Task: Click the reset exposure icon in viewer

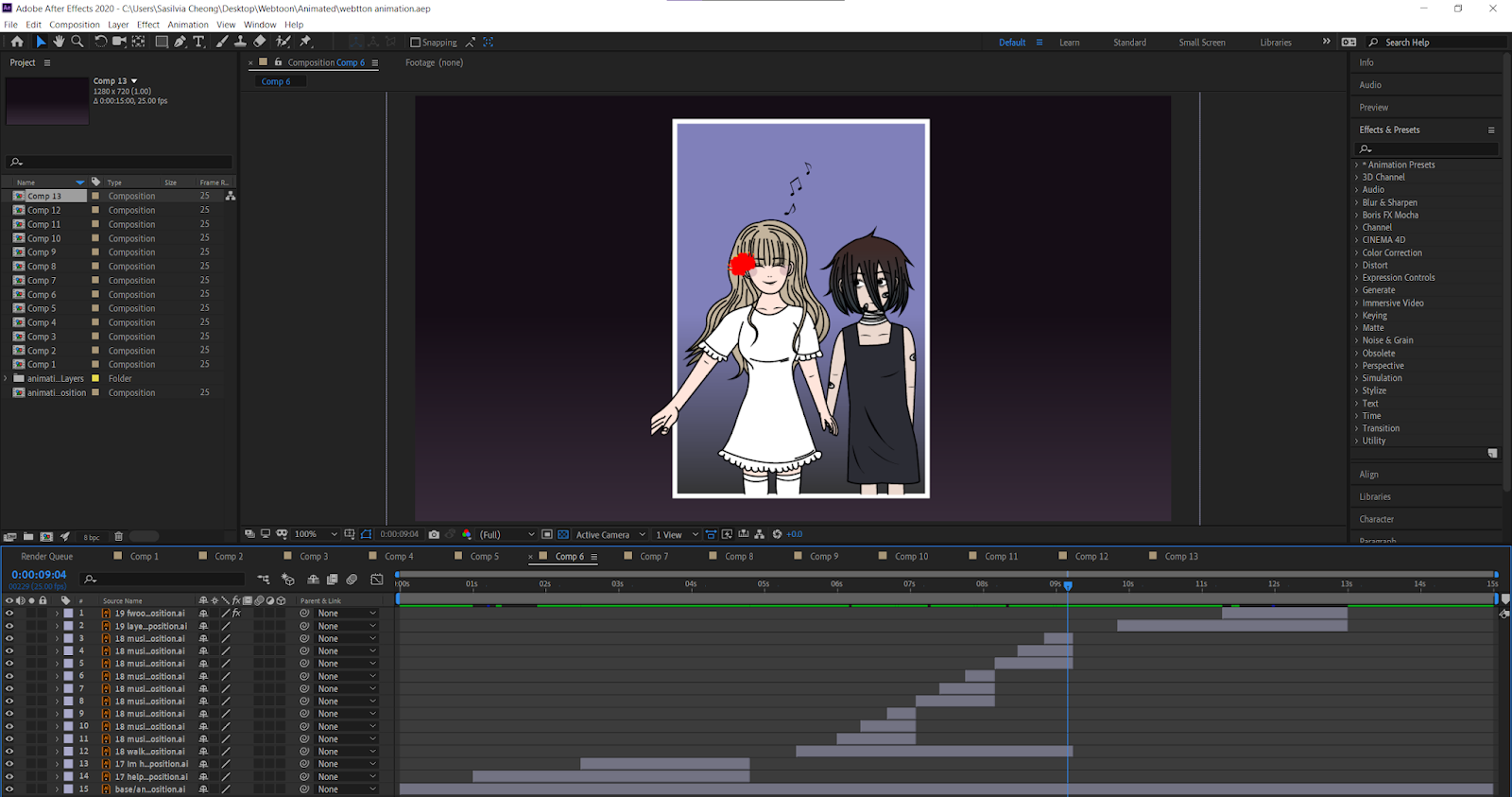Action: click(x=777, y=534)
